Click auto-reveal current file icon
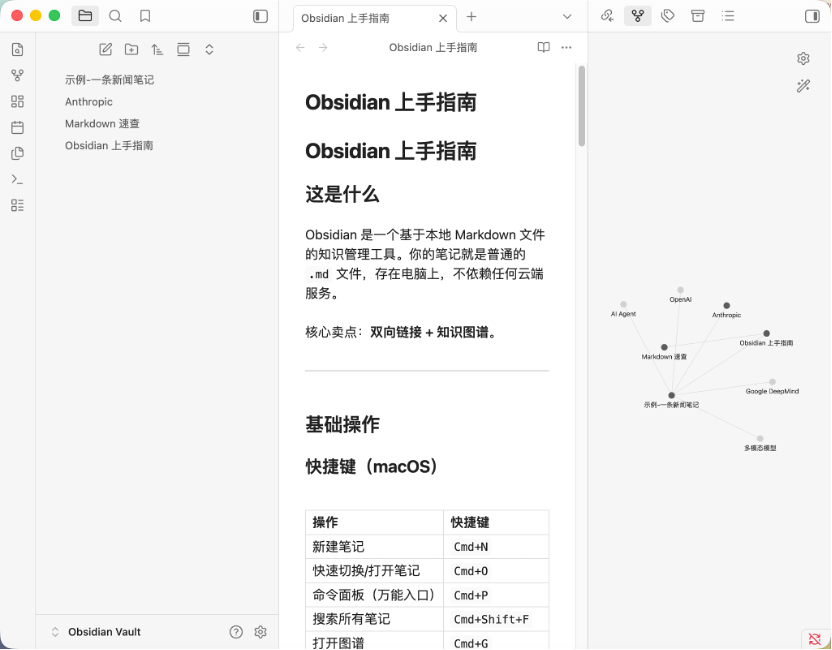The height and width of the screenshot is (650, 832). (183, 50)
